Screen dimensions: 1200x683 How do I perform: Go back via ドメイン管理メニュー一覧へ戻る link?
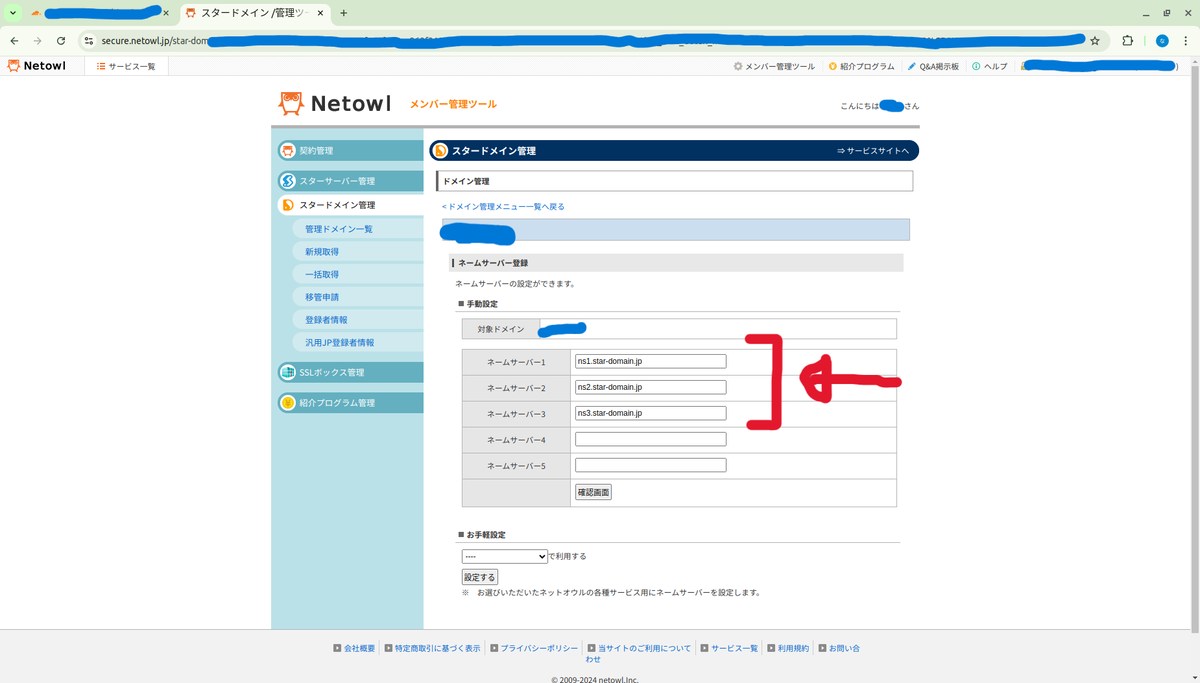[x=503, y=206]
